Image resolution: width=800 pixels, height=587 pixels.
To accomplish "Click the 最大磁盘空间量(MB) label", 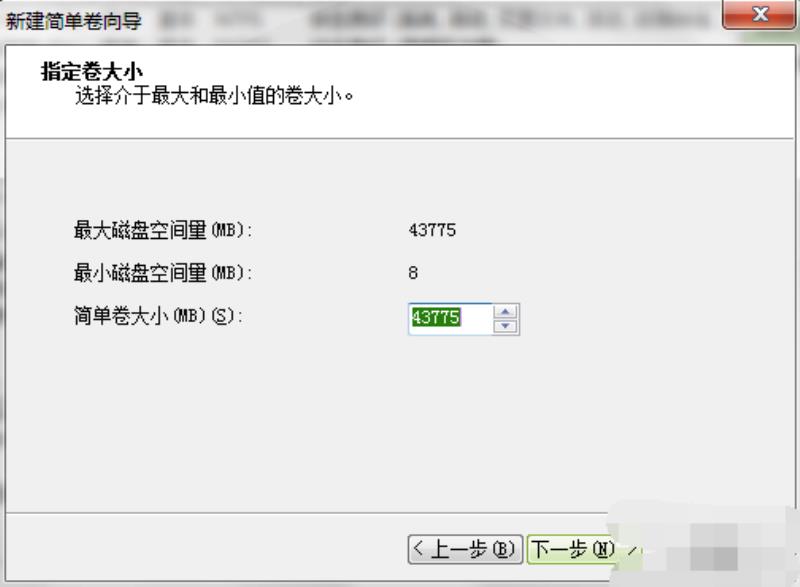I will [x=163, y=230].
